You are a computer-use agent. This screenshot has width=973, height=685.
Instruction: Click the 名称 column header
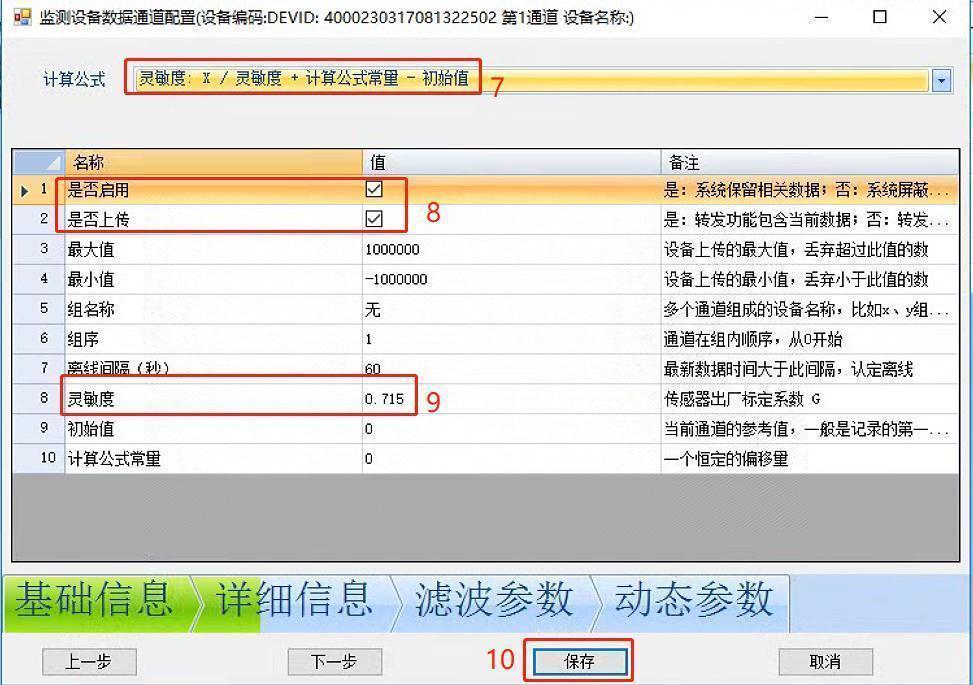pos(212,162)
